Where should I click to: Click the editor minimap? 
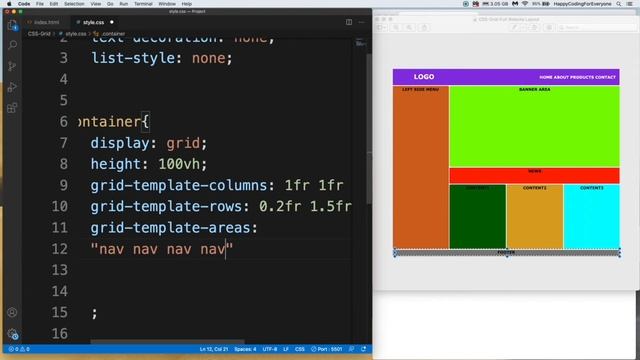click(360, 42)
